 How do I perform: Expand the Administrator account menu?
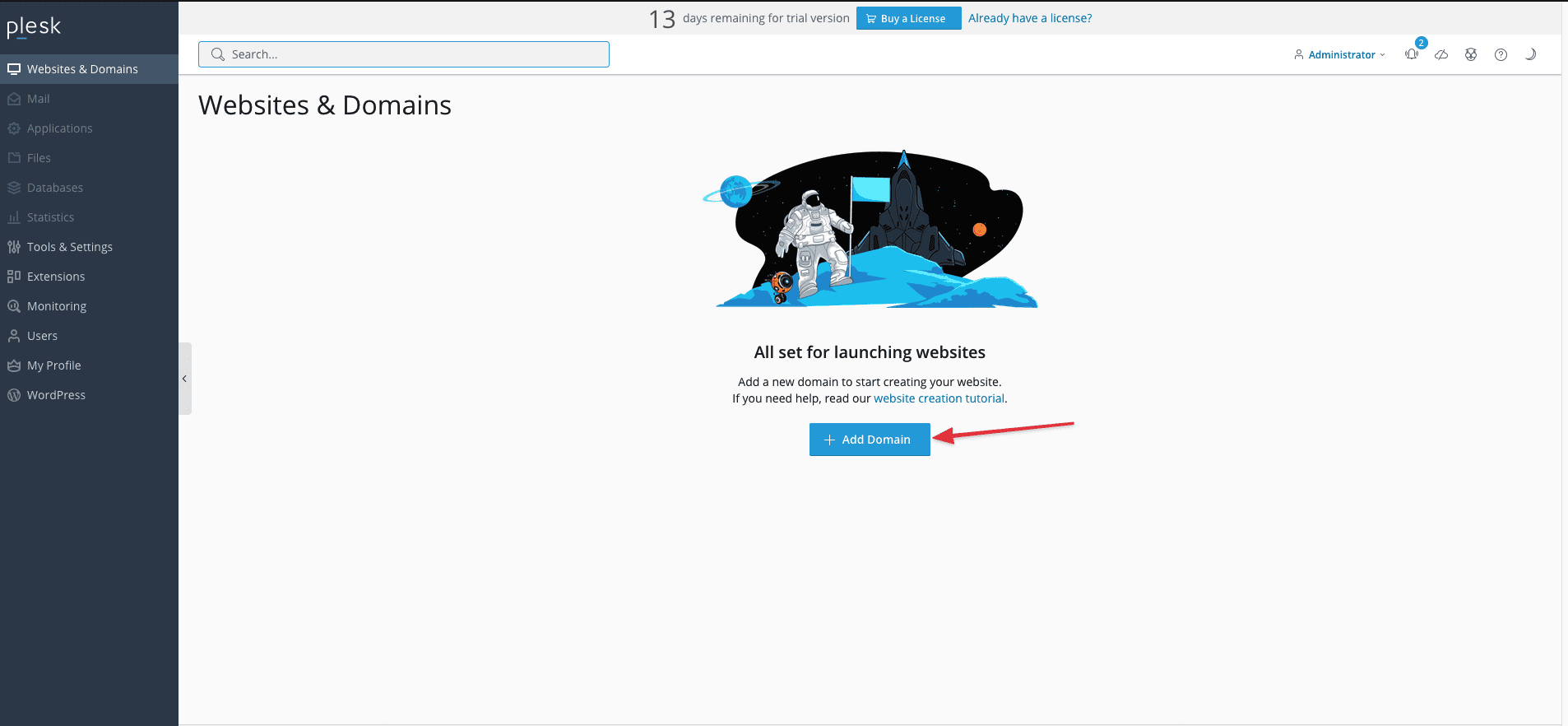(1340, 54)
